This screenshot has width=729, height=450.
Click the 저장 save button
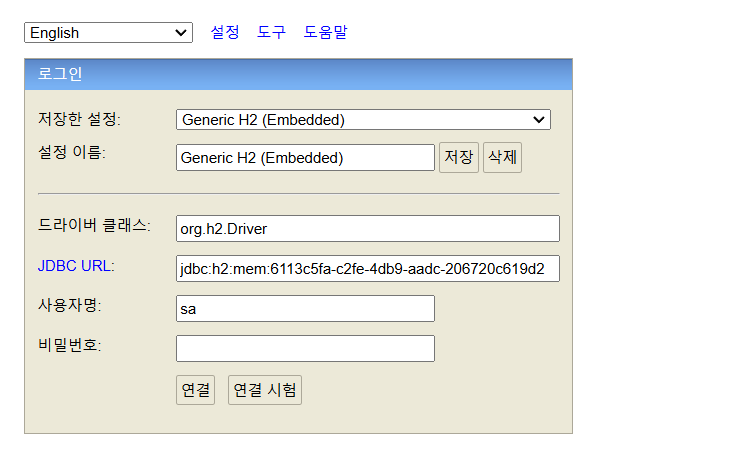coord(459,158)
